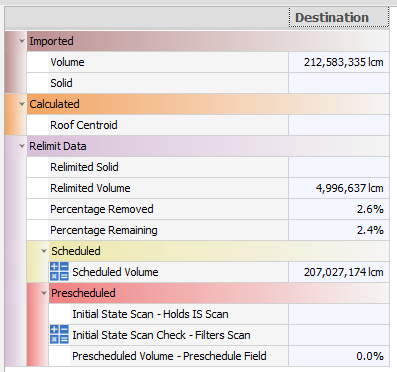
Task: Click the 207,027,174 lcm scheduled volume value
Action: (x=343, y=272)
